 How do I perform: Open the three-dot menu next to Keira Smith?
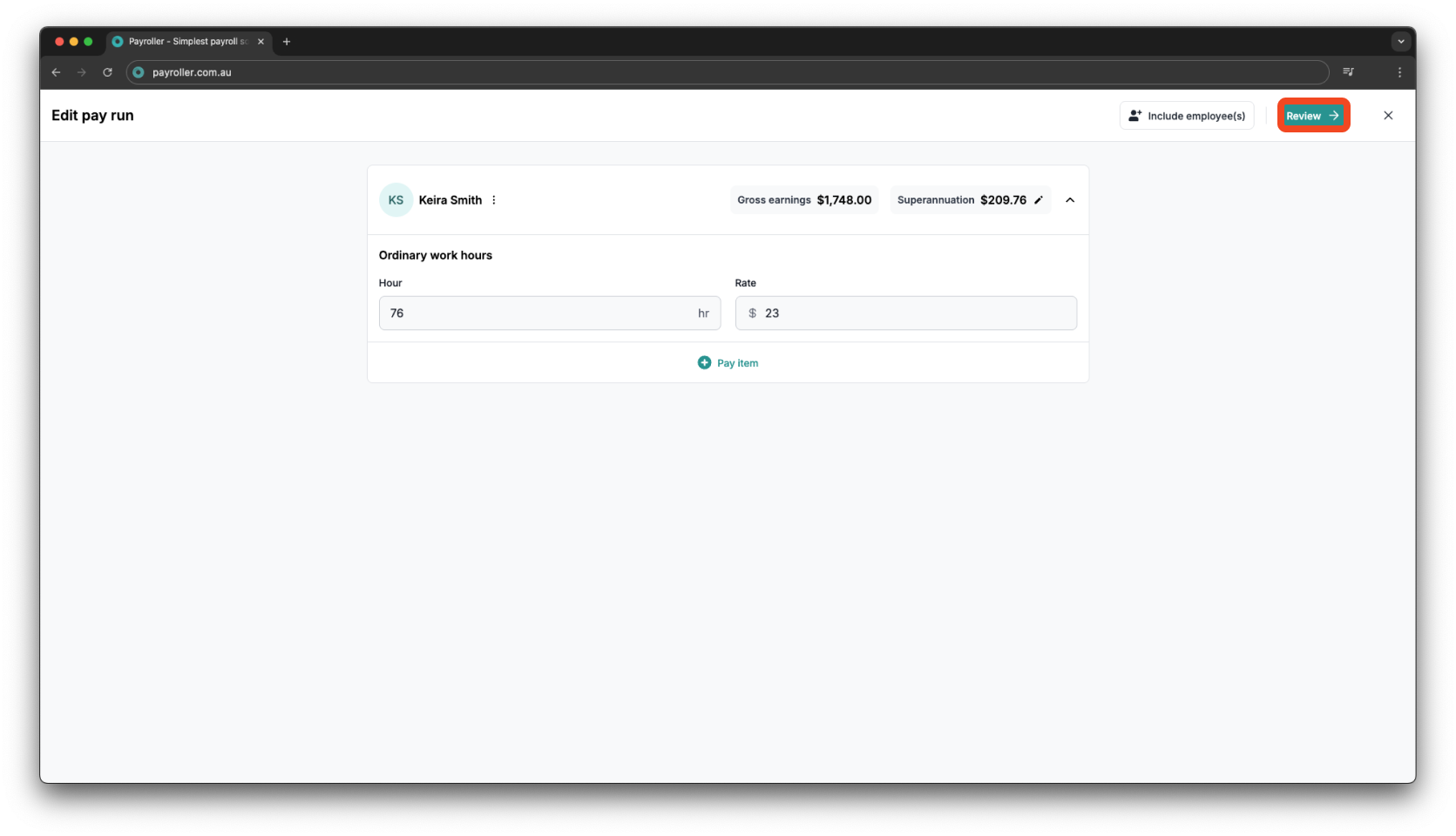click(493, 199)
